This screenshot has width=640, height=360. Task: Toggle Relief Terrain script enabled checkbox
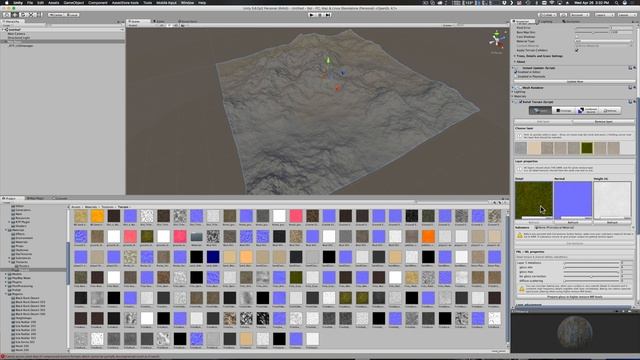pos(521,102)
